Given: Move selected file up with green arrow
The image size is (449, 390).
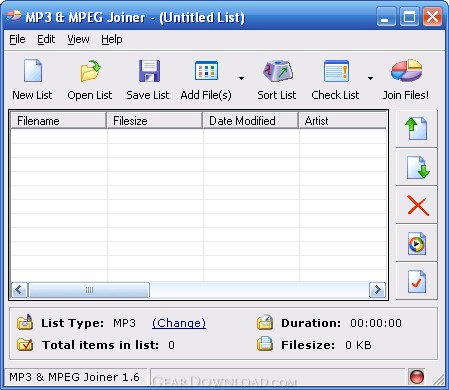Looking at the screenshot, I should tap(416, 129).
